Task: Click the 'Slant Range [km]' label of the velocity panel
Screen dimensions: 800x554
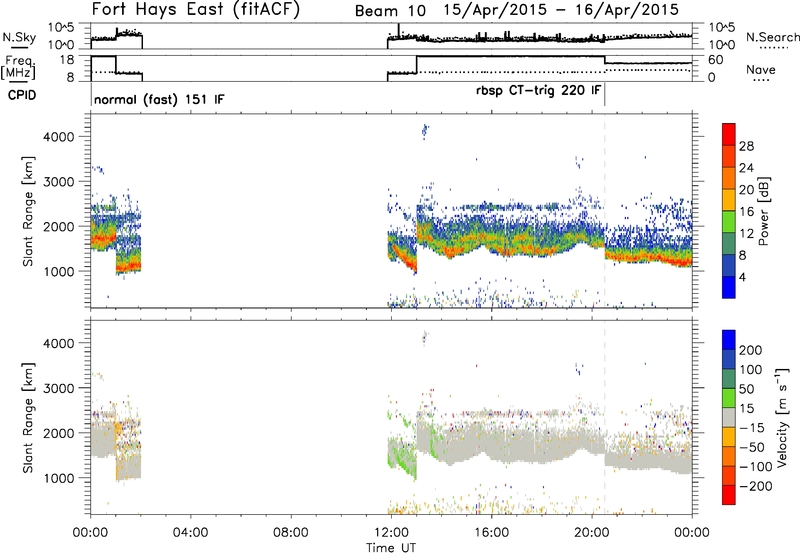Action: point(28,417)
